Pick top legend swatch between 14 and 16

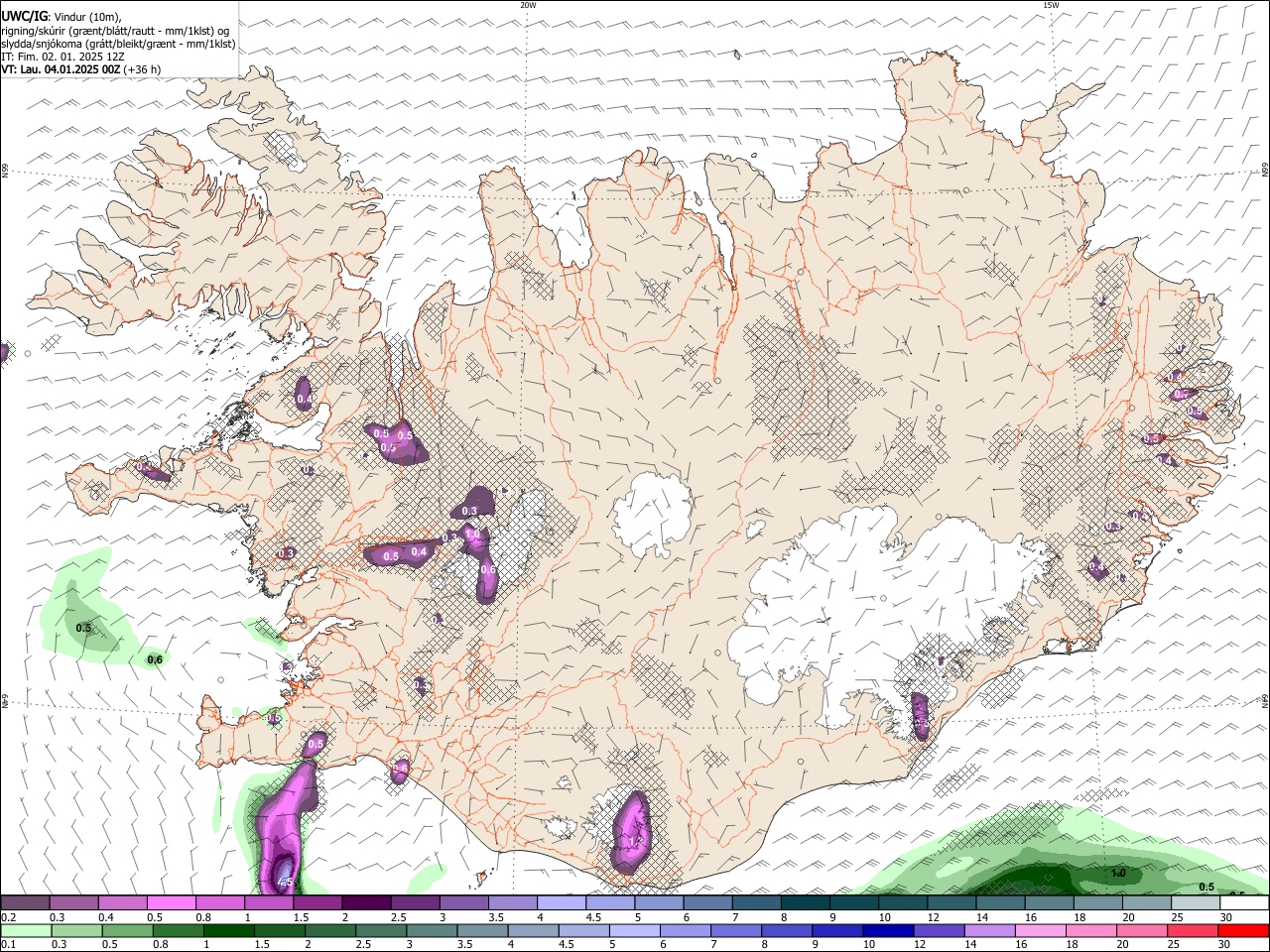point(999,902)
